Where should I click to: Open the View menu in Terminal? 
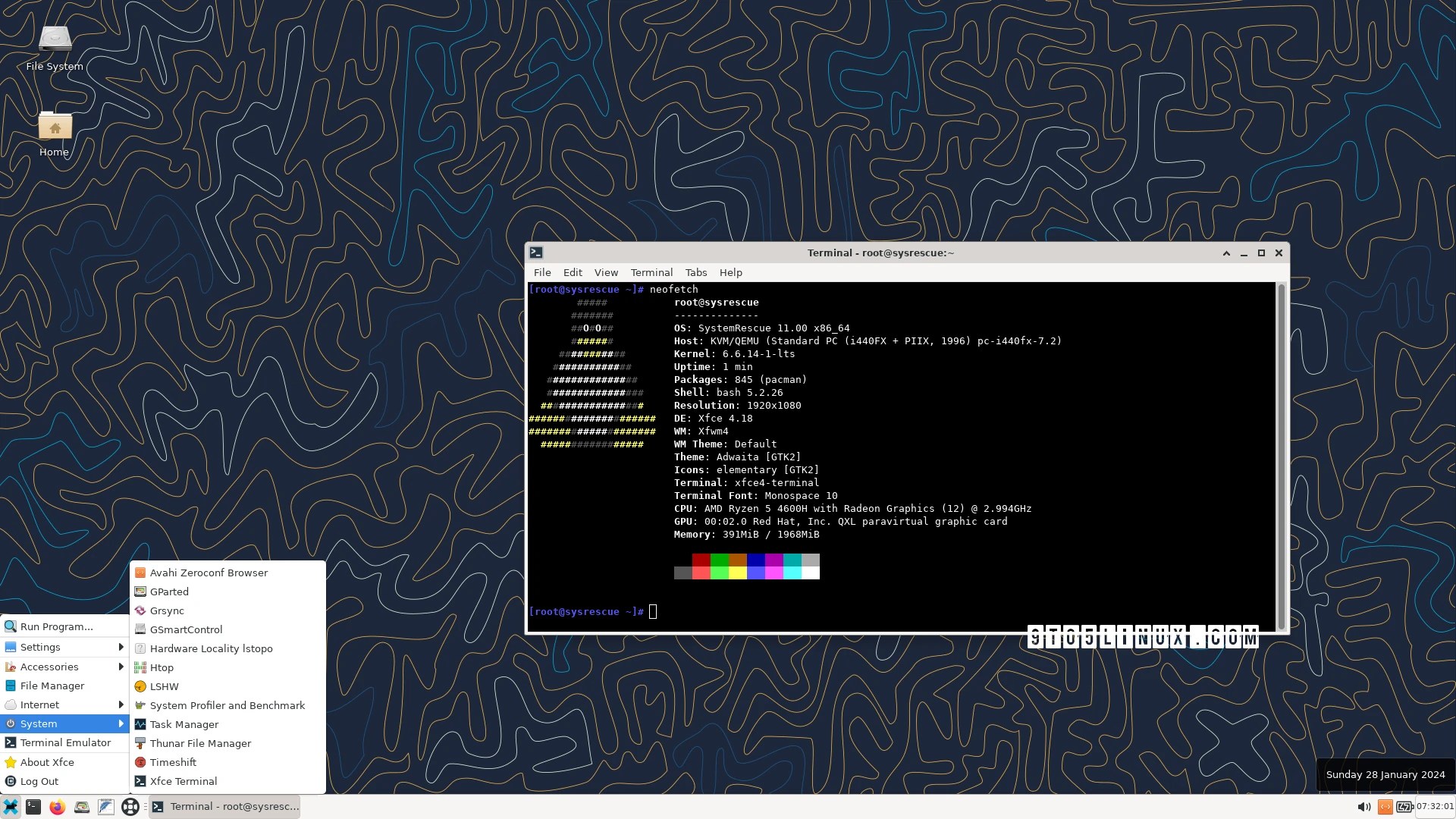tap(605, 272)
